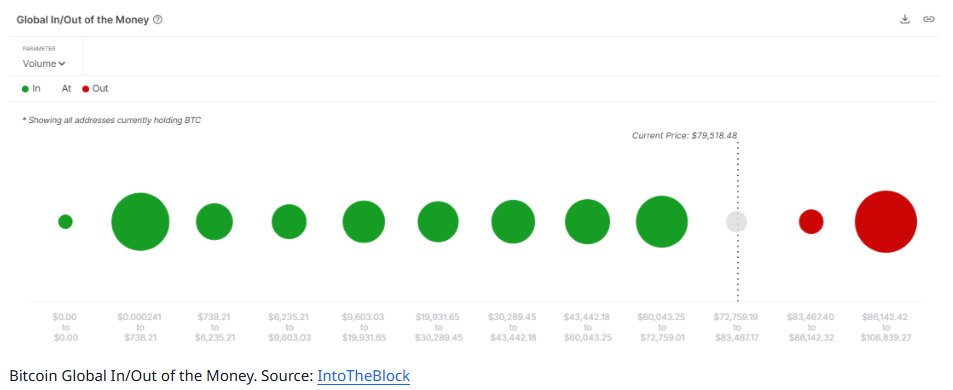Copy the chart link icon
The width and height of the screenshot is (953, 390).
coord(929,19)
